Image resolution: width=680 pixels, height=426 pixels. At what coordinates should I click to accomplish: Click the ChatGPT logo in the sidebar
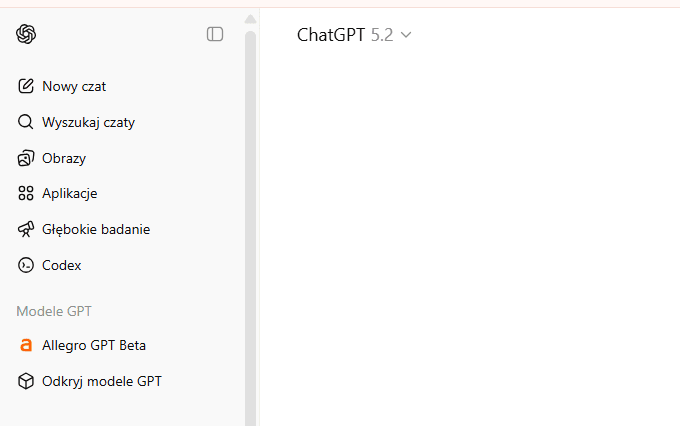point(26,34)
